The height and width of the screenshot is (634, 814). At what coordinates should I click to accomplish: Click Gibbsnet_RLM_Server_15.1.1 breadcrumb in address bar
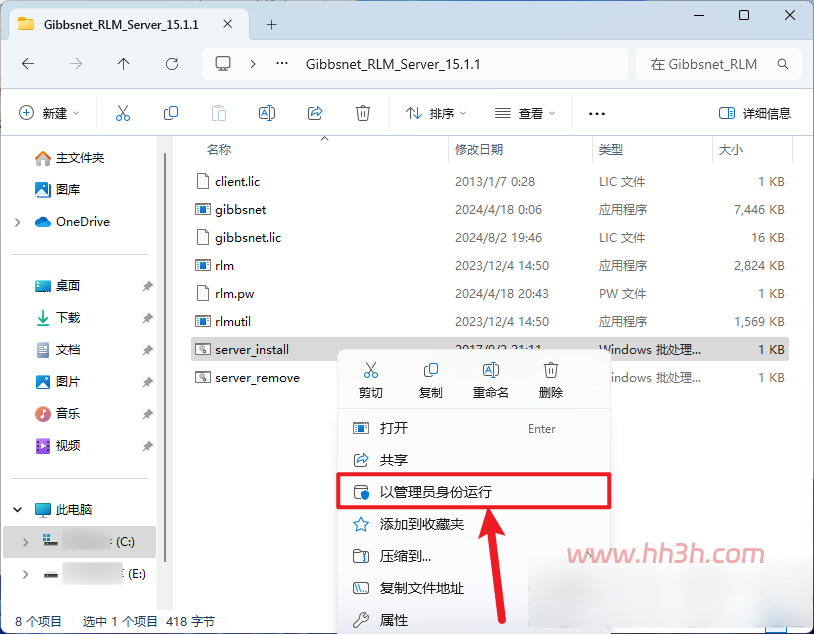[393, 64]
